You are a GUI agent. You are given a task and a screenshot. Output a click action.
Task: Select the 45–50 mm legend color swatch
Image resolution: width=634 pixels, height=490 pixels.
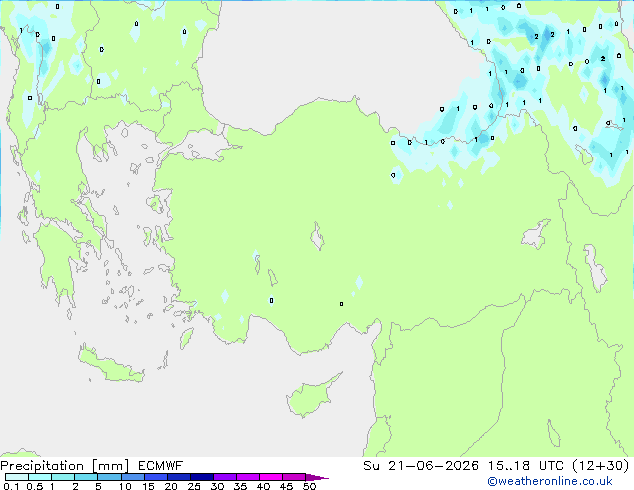coord(294,477)
